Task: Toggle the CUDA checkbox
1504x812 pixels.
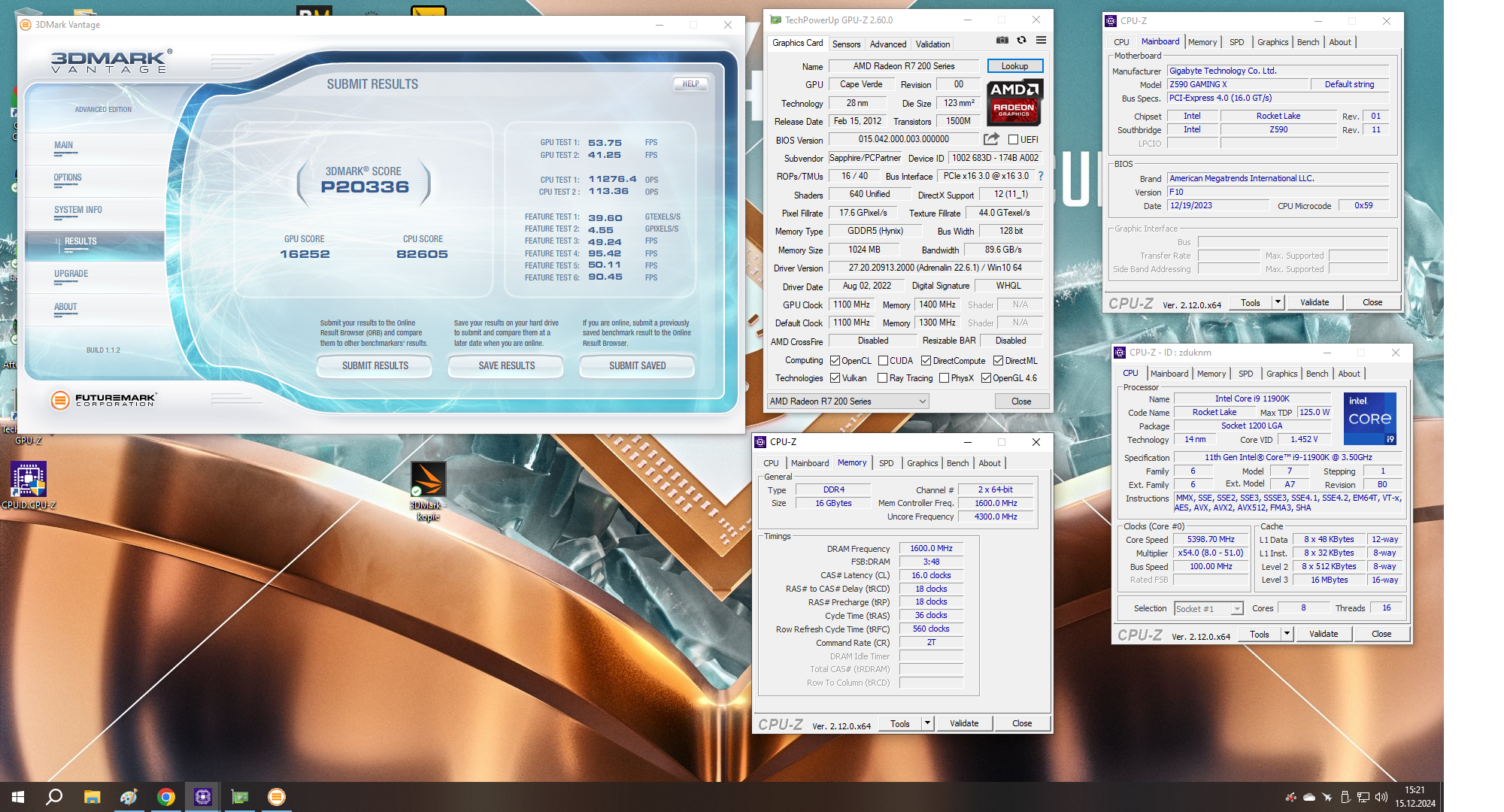Action: [883, 361]
